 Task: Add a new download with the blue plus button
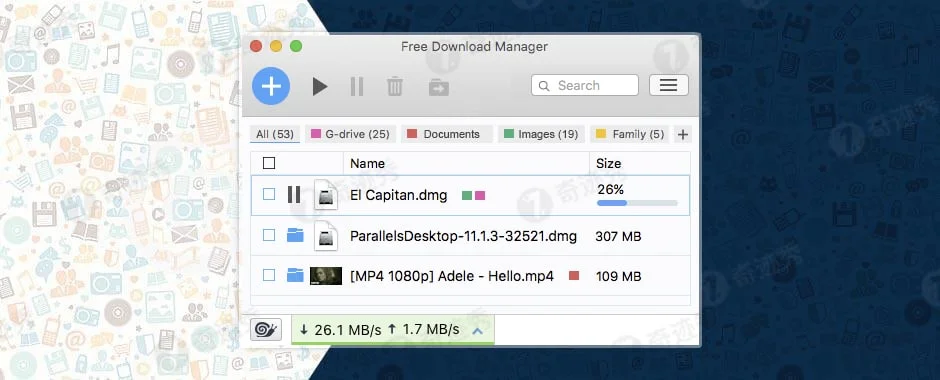tap(271, 86)
